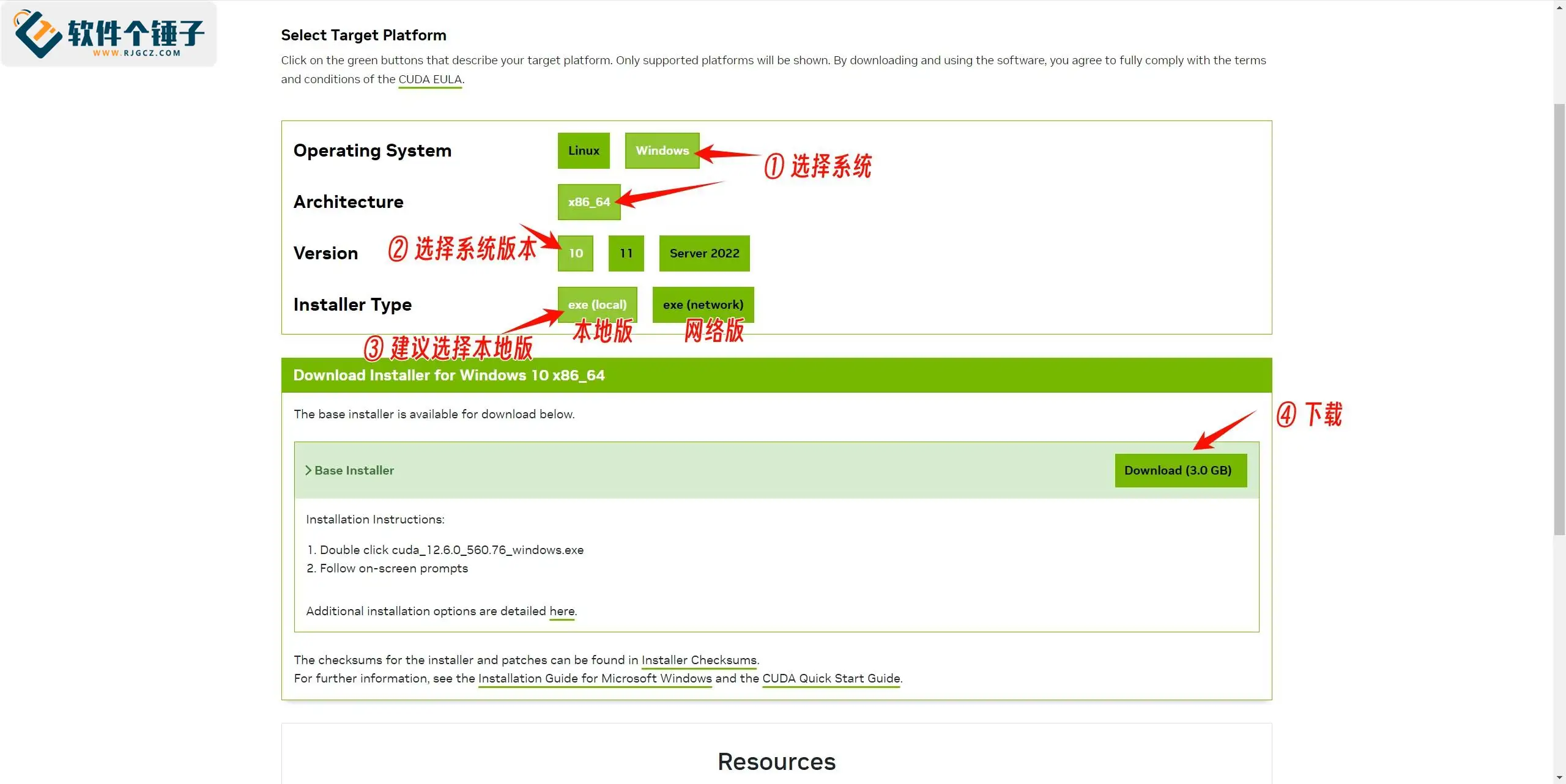Click the Resources heading
This screenshot has width=1566, height=784.
(776, 762)
